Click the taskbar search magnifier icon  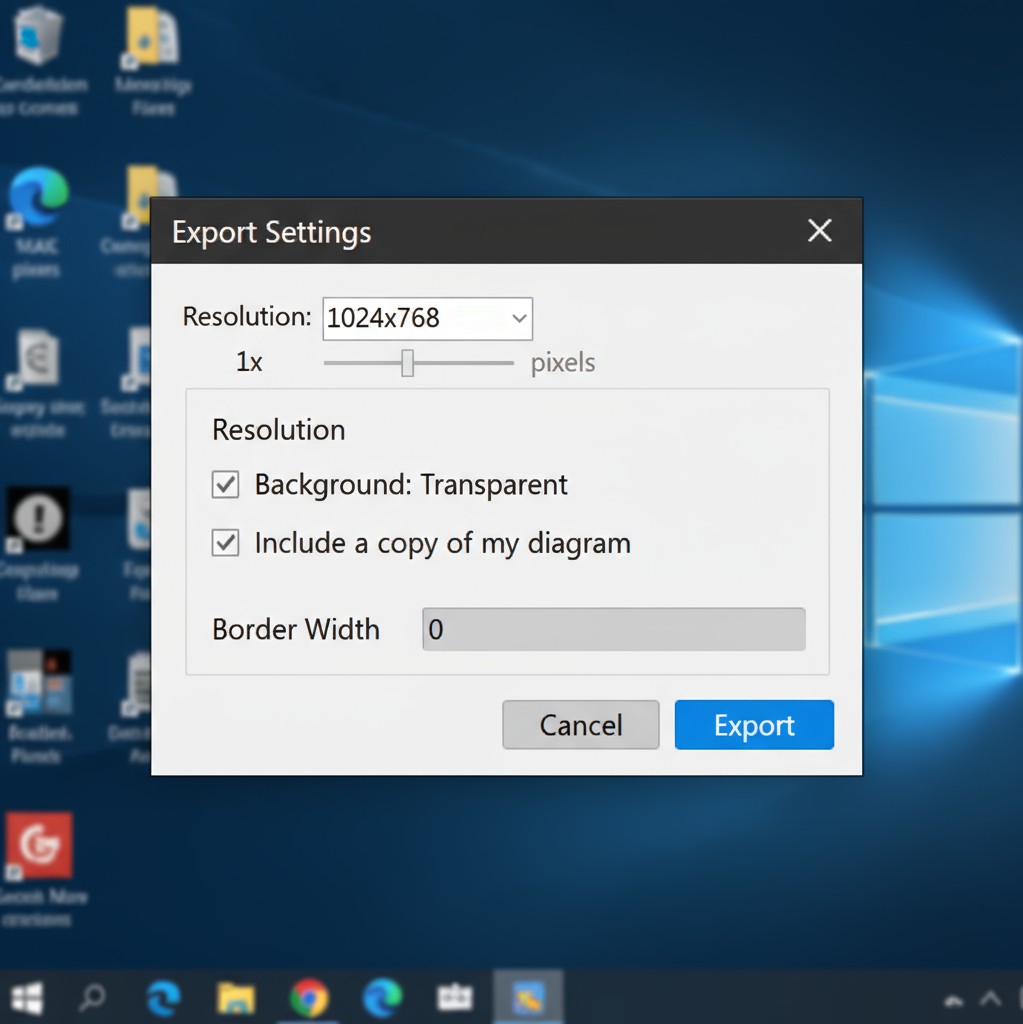coord(93,997)
